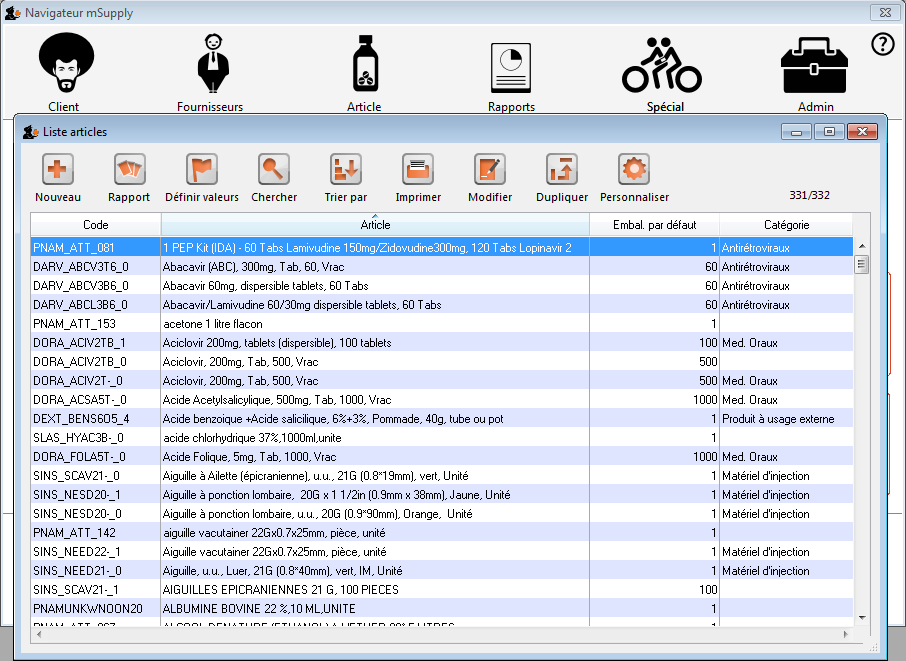Click the vertical scrollbar thumb
This screenshot has height=661, width=906.
[862, 265]
